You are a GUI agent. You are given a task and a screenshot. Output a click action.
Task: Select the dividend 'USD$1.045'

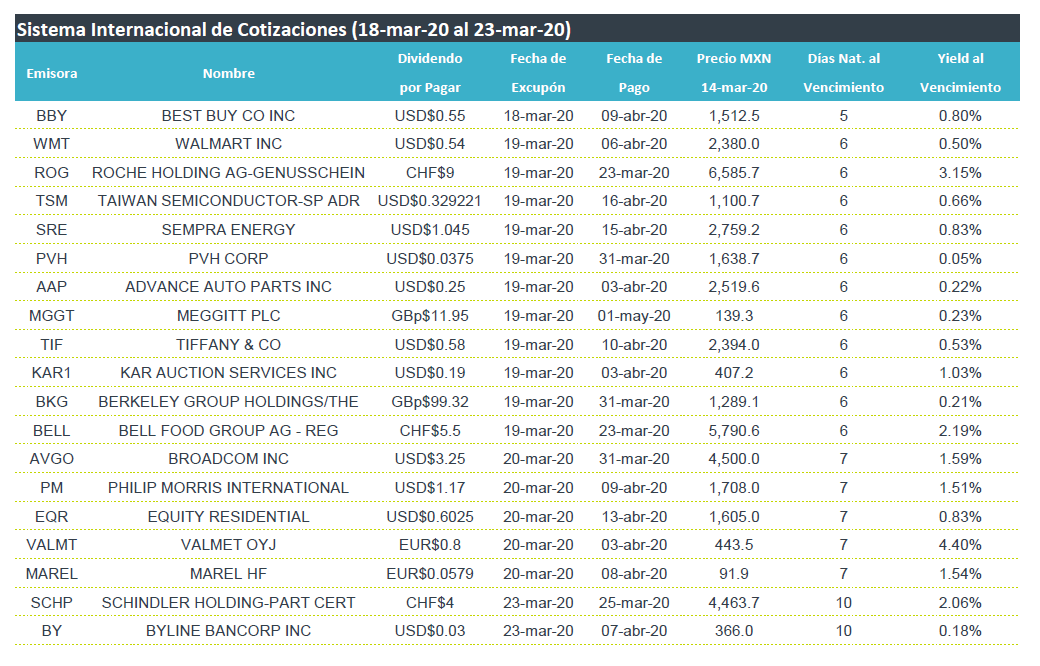[430, 230]
